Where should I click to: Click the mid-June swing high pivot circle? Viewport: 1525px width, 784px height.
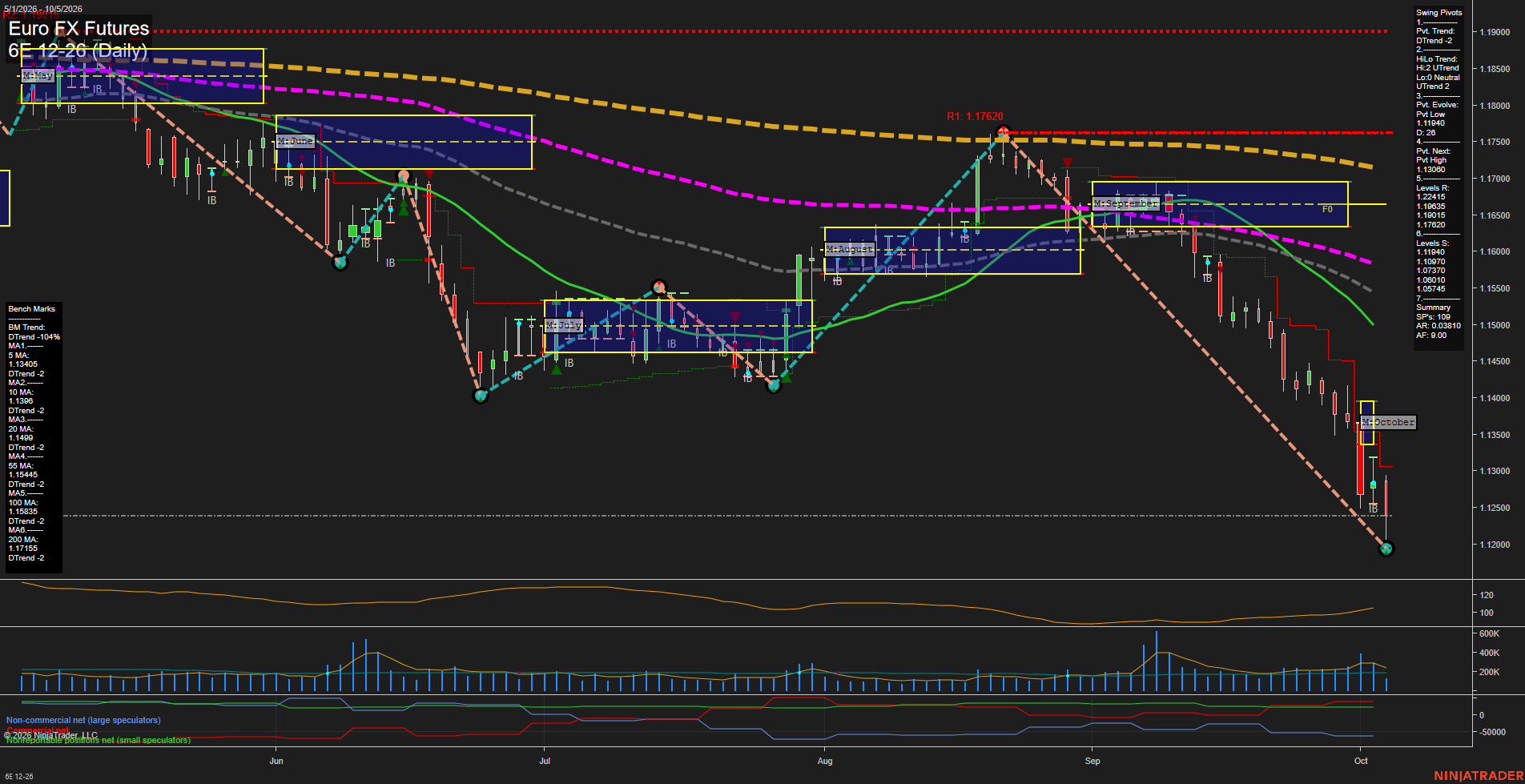click(x=404, y=175)
